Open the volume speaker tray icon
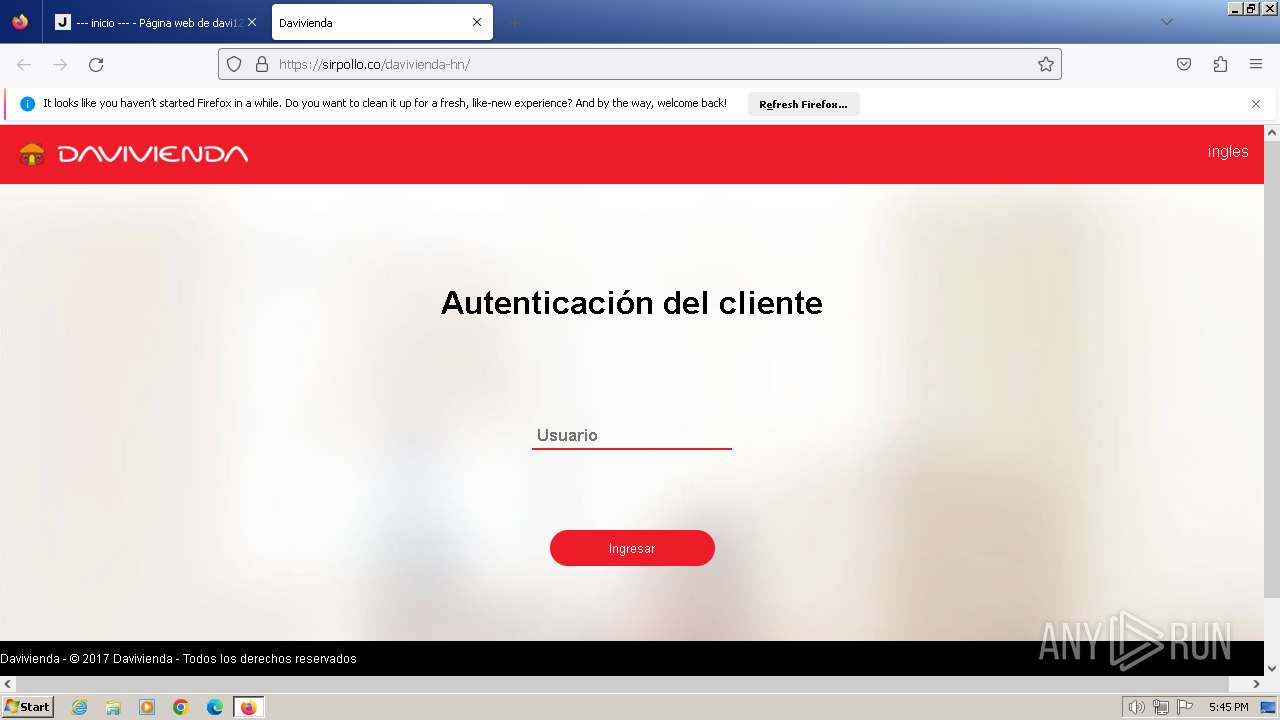Screen dimensions: 1280x720 tap(1136, 707)
